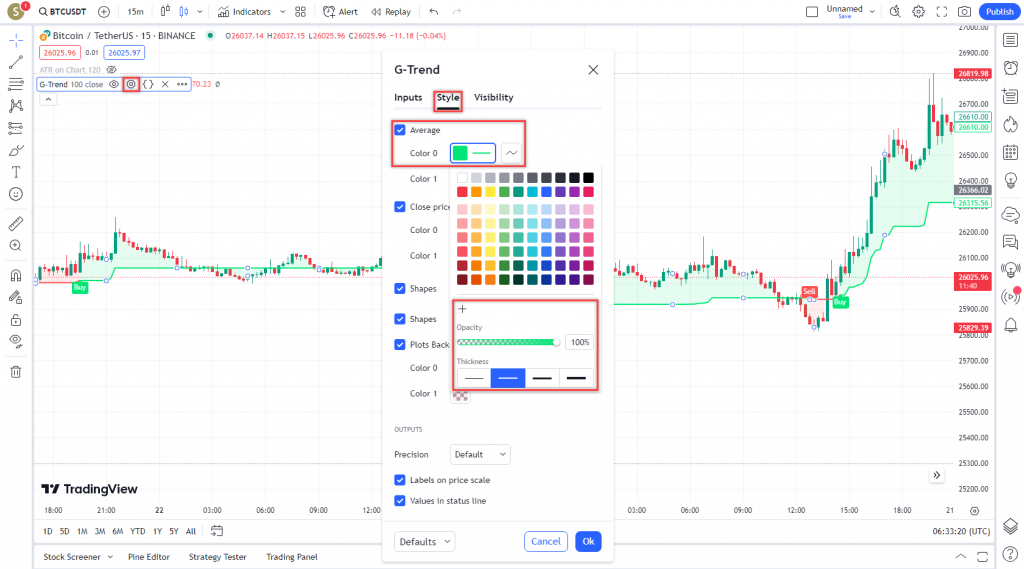
Task: Publish the chart idea
Action: pos(999,12)
